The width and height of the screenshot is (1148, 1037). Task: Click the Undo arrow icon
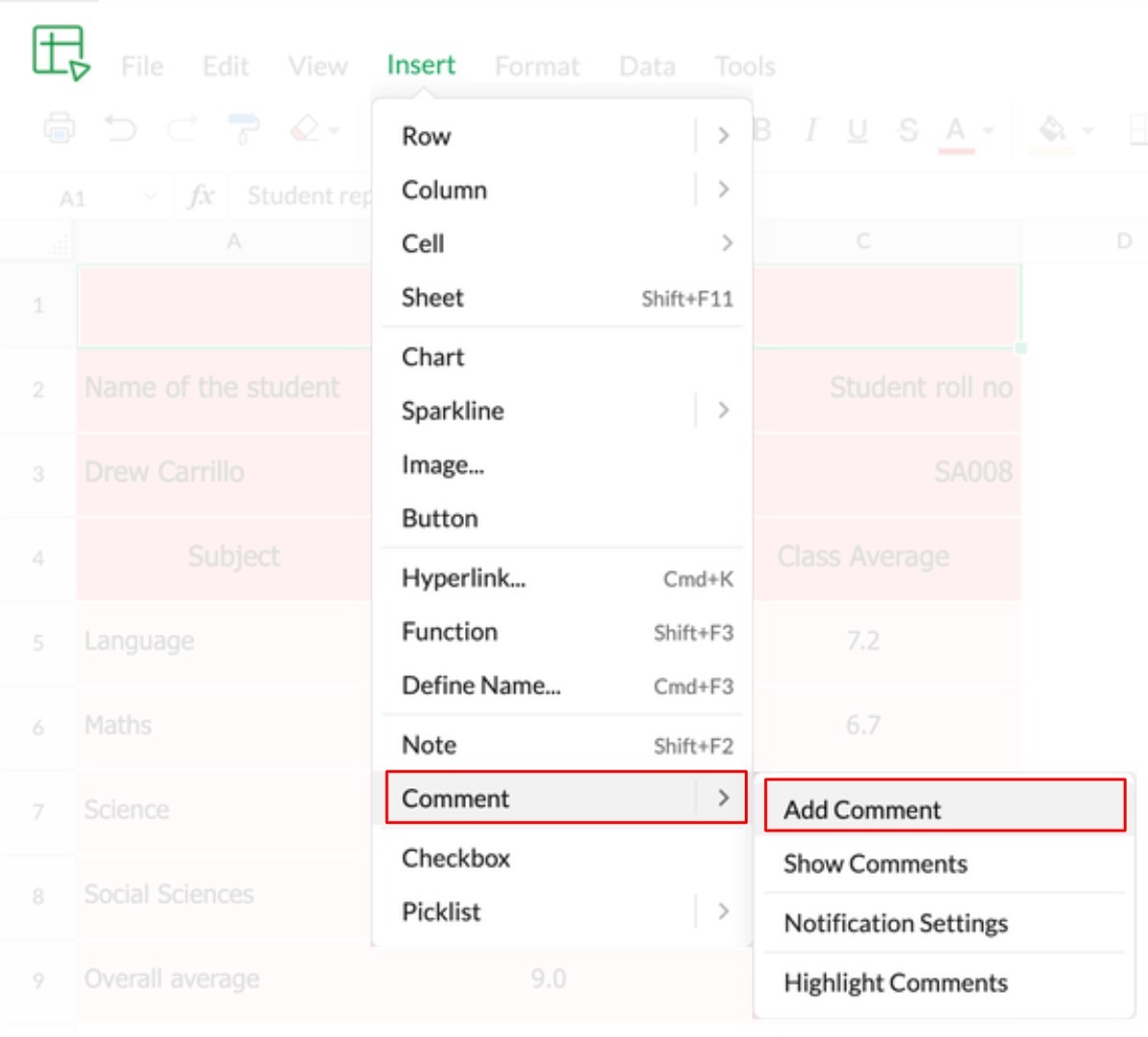pyautogui.click(x=121, y=127)
